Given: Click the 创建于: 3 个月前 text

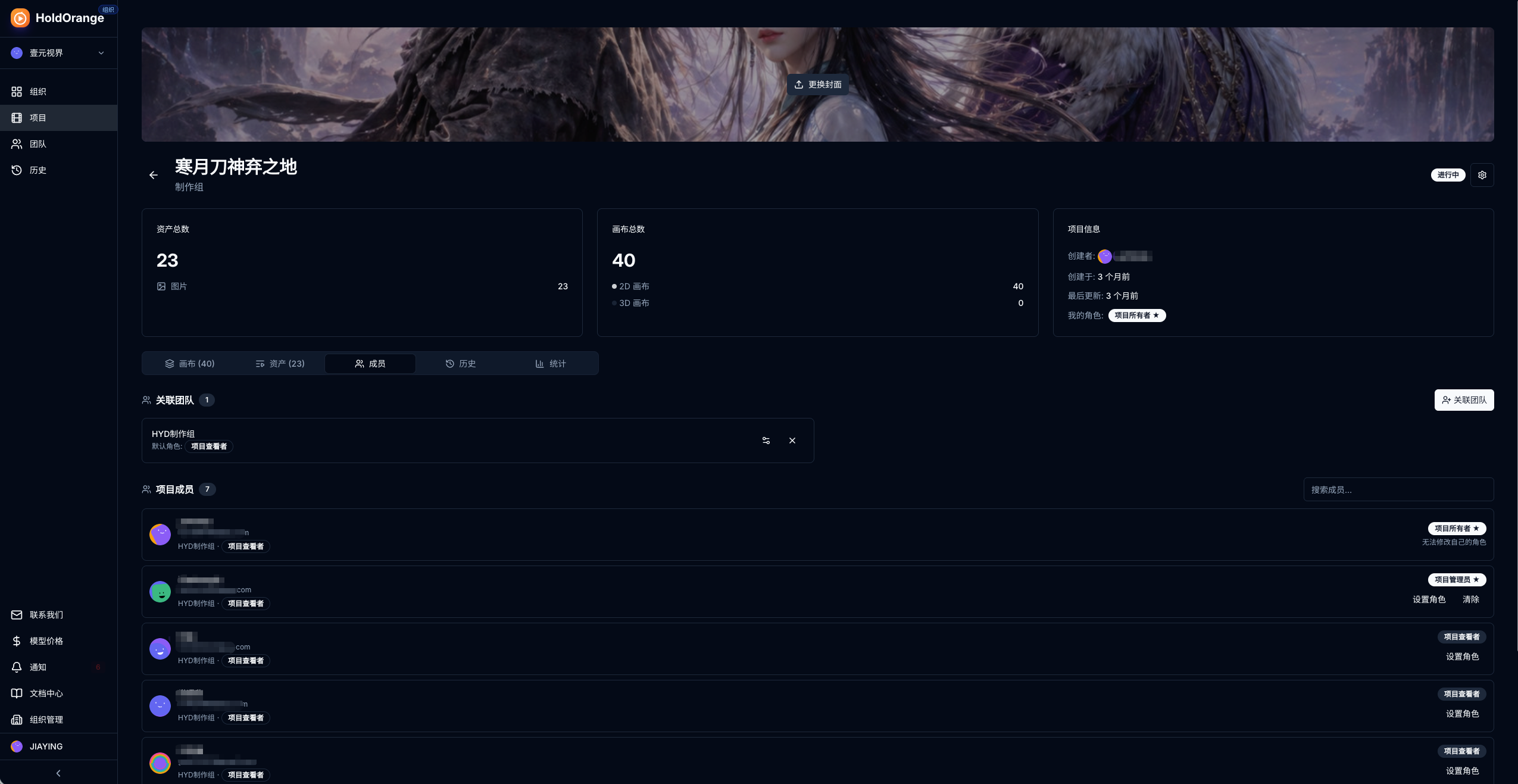Looking at the screenshot, I should pyautogui.click(x=1098, y=277).
